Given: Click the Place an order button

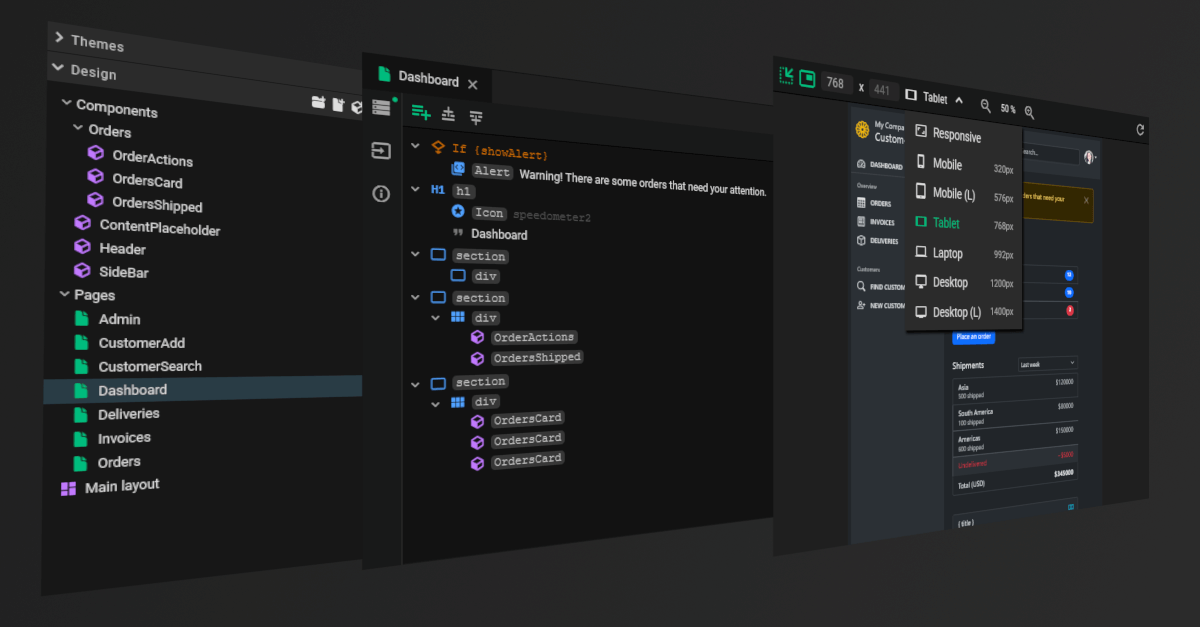Looking at the screenshot, I should coord(973,337).
